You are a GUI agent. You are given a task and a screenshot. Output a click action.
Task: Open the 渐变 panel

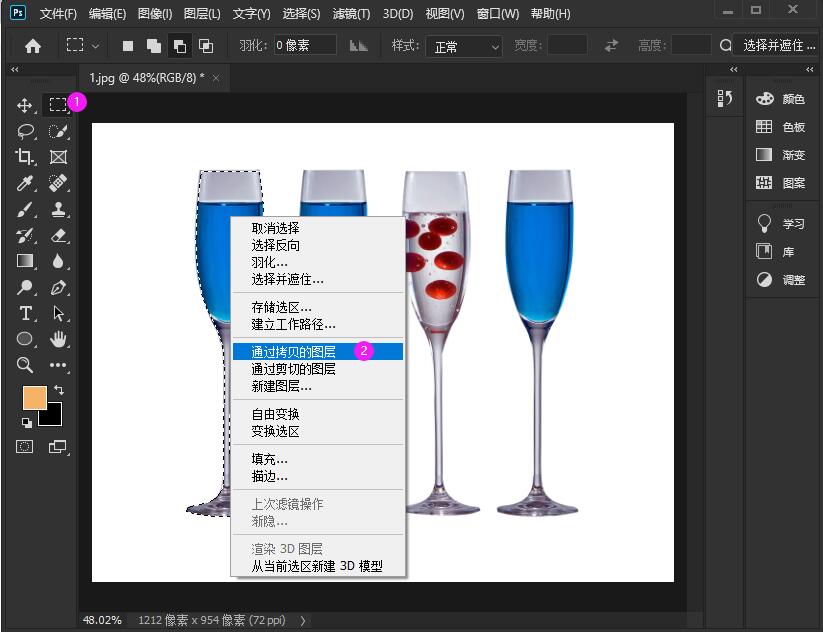[x=780, y=155]
